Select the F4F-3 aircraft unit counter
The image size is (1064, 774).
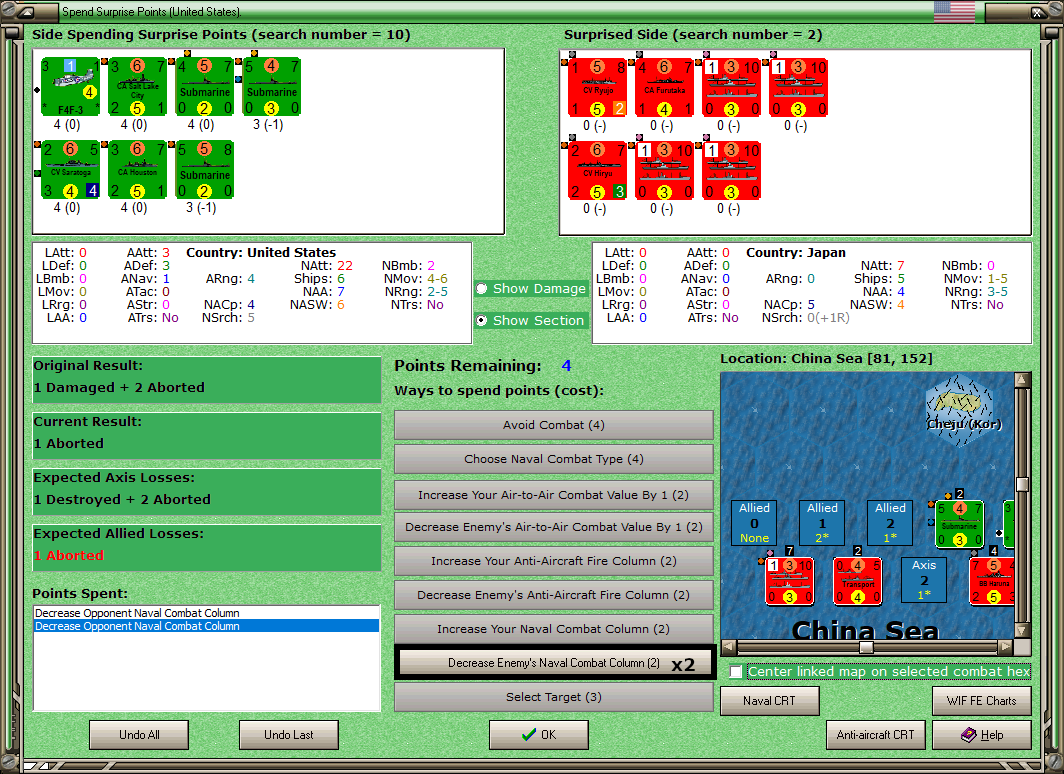coord(70,87)
